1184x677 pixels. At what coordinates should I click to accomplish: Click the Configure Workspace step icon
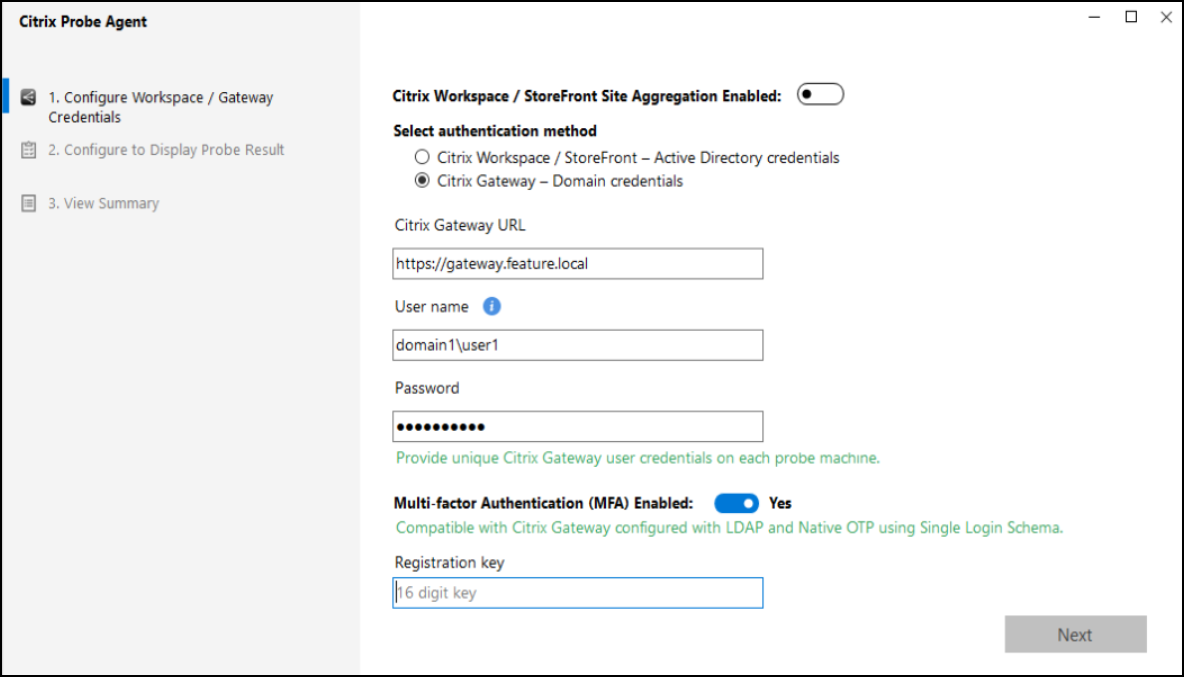[29, 98]
